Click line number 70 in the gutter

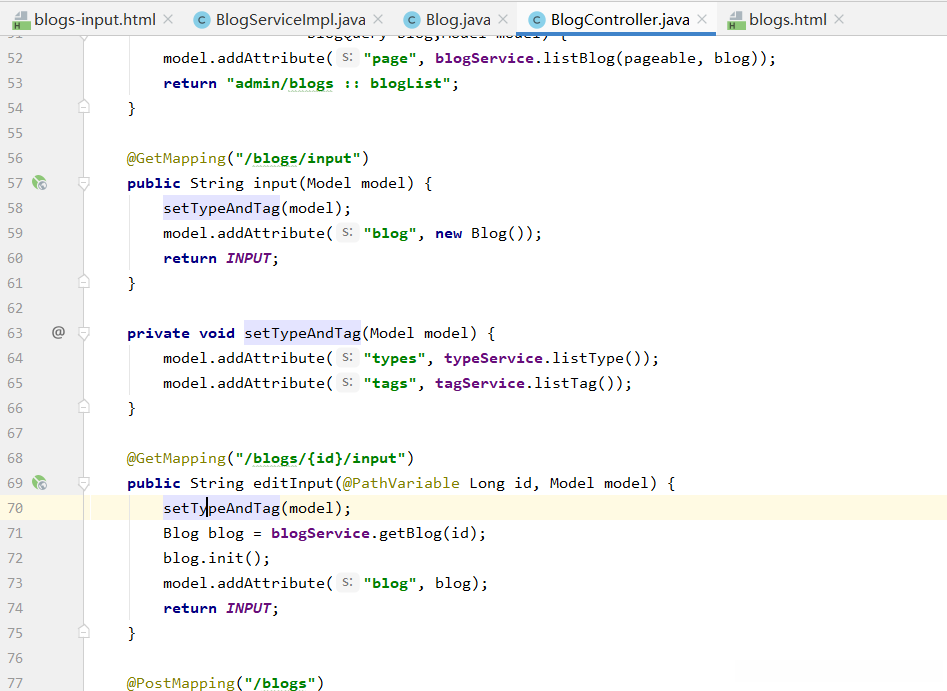[x=15, y=509]
